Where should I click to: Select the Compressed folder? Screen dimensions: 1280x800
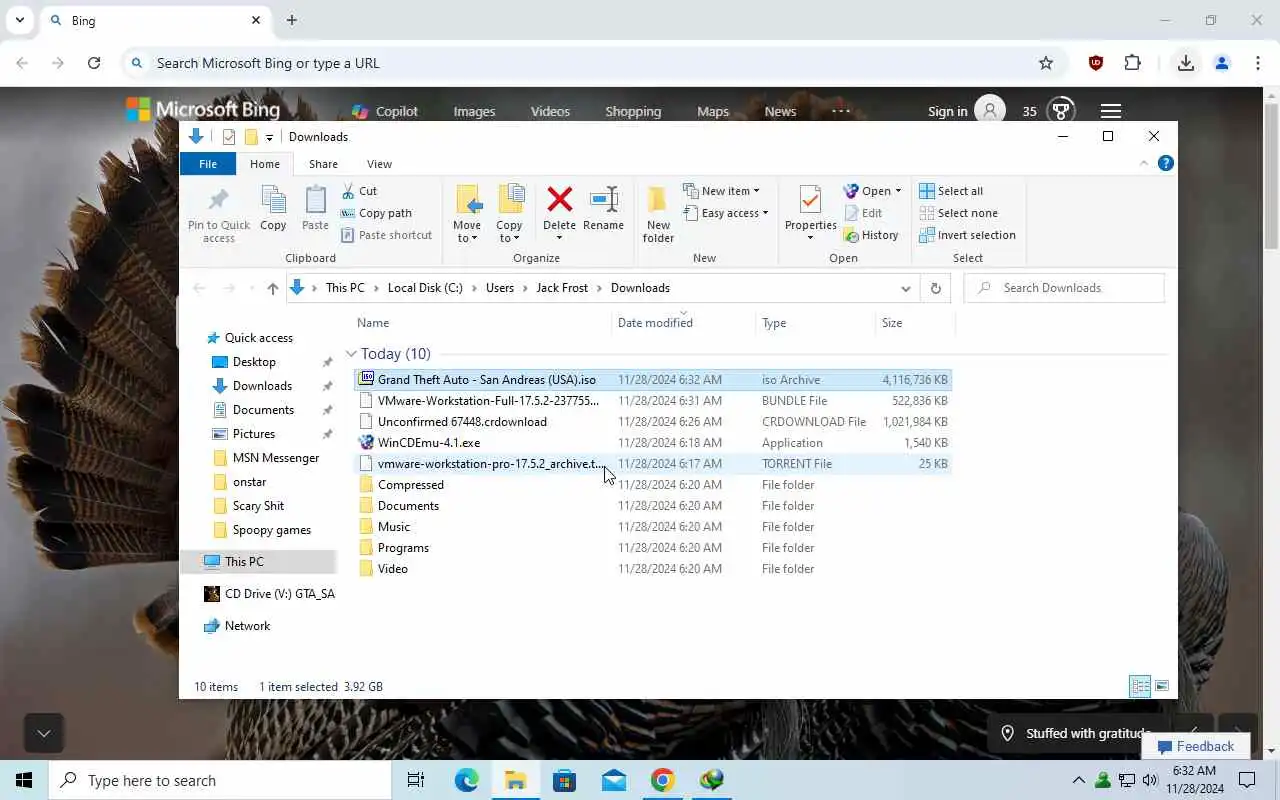(x=652, y=485)
